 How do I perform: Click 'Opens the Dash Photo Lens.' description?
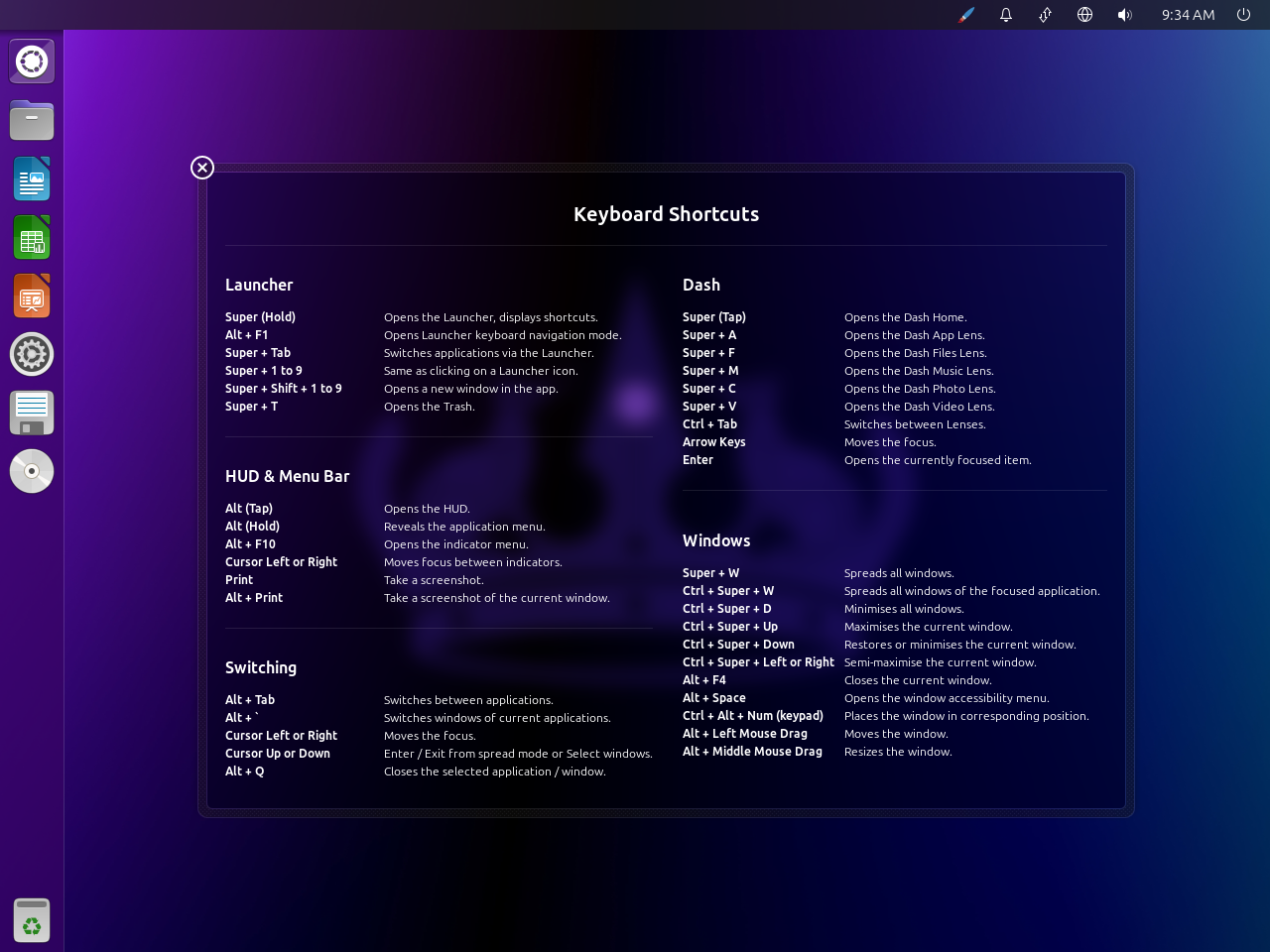click(x=920, y=389)
